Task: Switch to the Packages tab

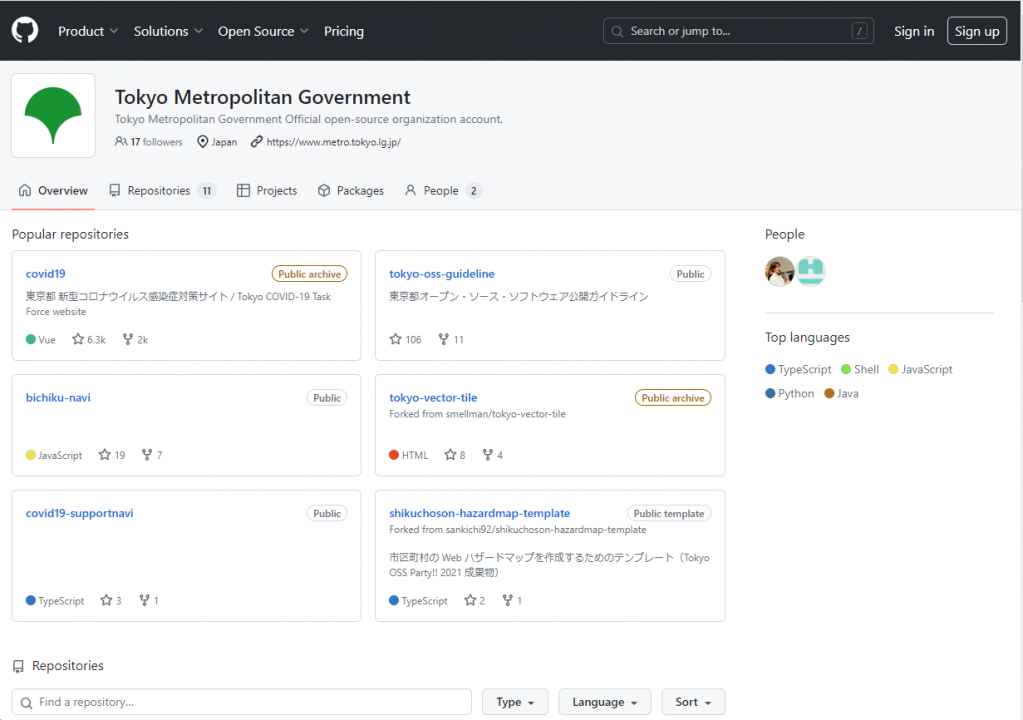Action: pos(350,190)
